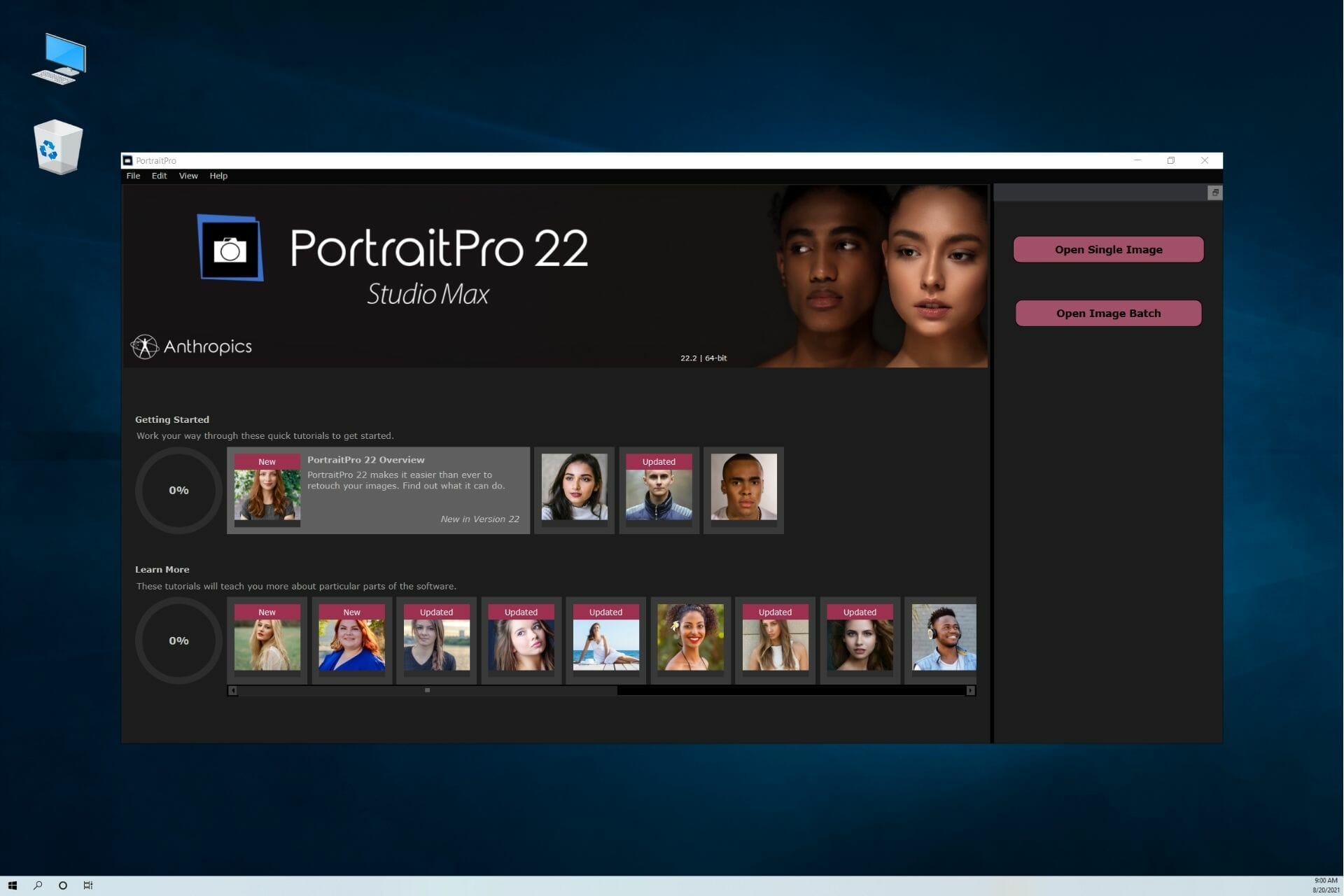1344x896 pixels.
Task: Open the Updated tutorial with dark-background brunette
Action: (x=860, y=640)
